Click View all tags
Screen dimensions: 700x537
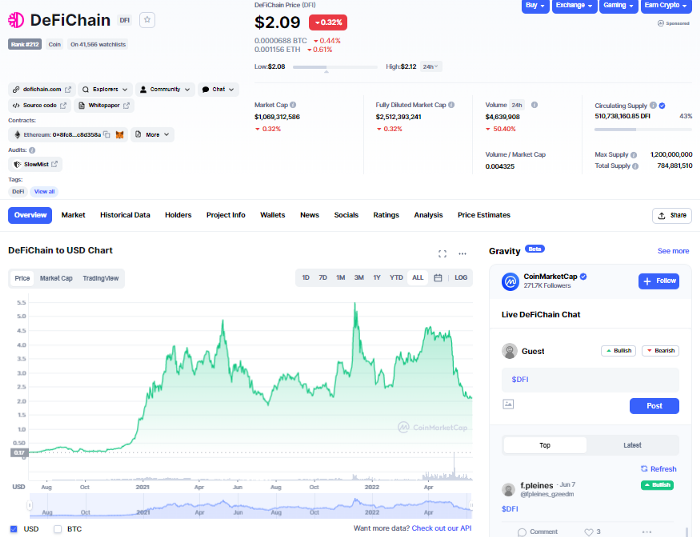(x=44, y=191)
